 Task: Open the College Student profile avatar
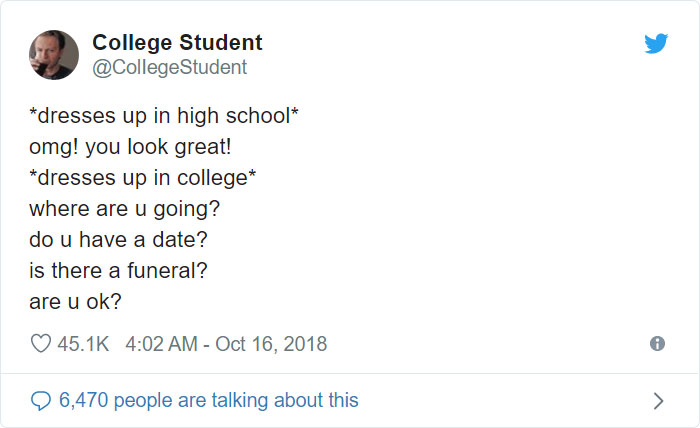point(54,54)
